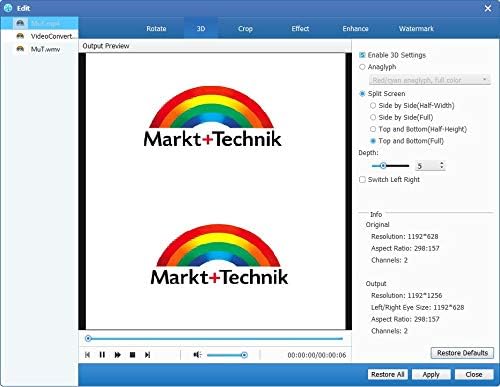
Task: Pause the video preview playback
Action: coord(102,355)
